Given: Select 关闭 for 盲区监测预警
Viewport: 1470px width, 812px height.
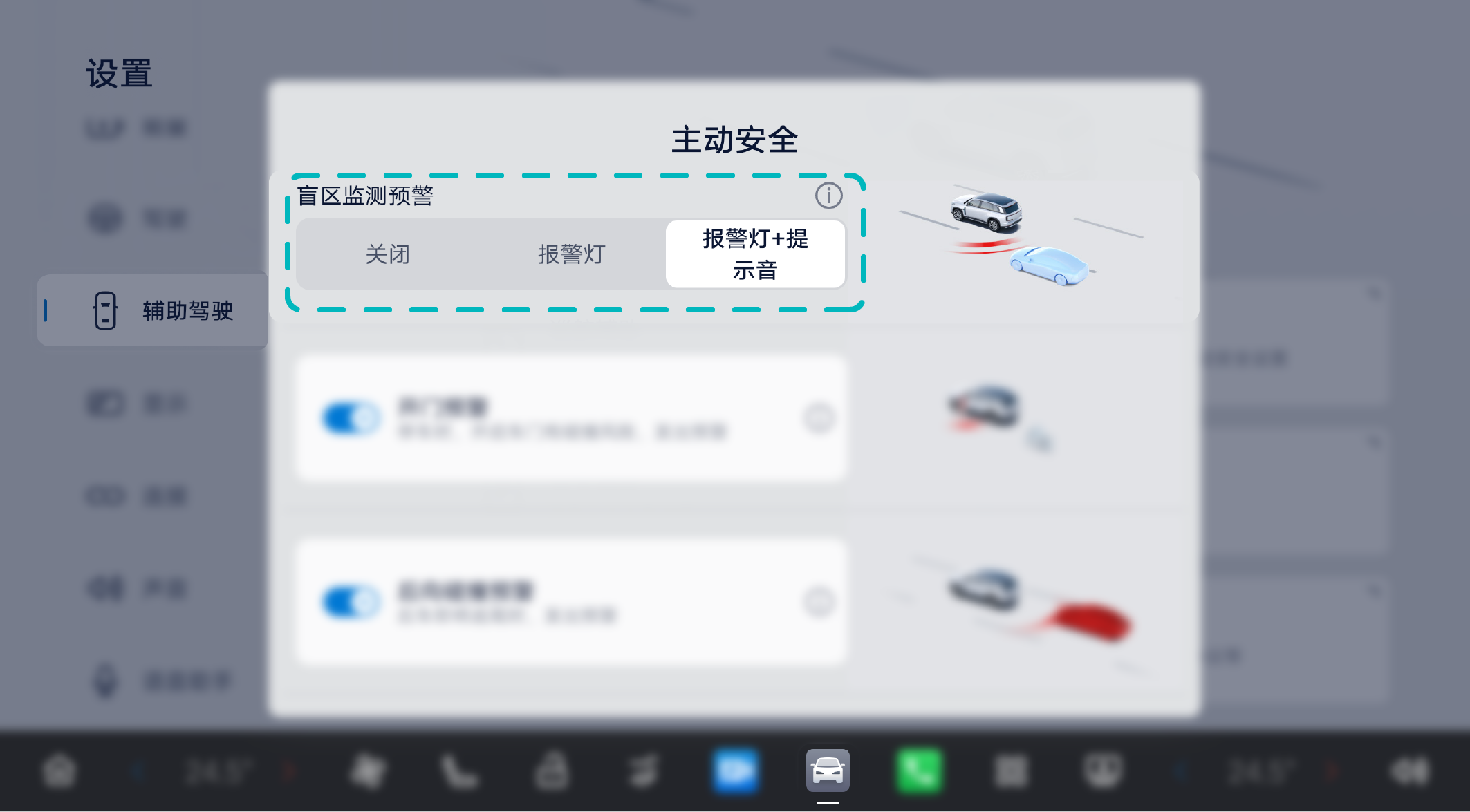Looking at the screenshot, I should [x=388, y=254].
